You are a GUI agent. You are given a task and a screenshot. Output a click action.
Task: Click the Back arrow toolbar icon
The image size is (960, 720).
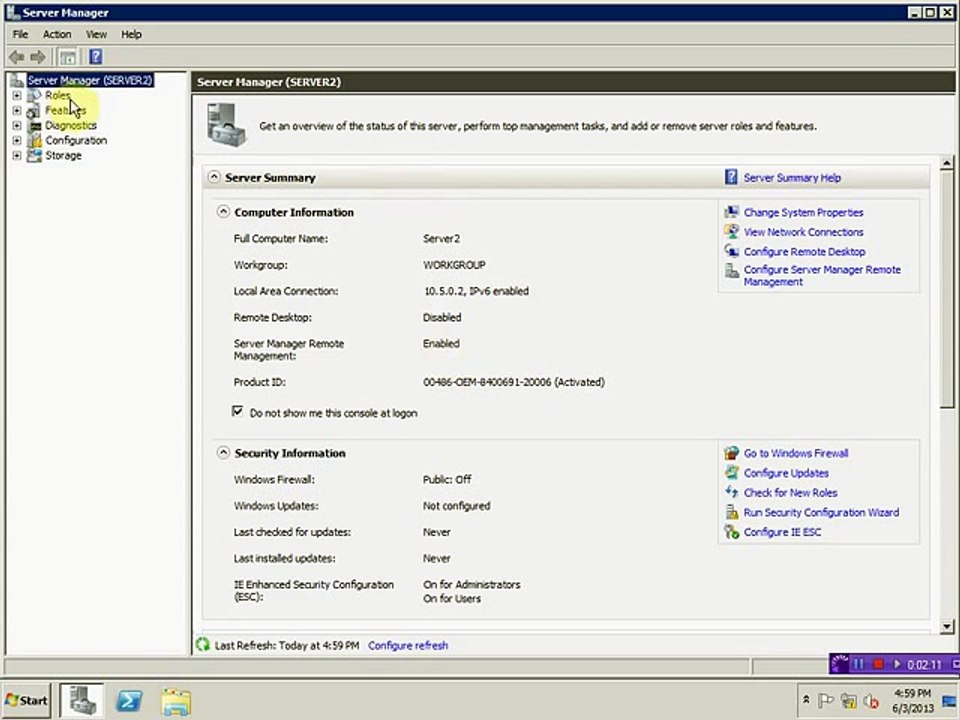(x=17, y=57)
